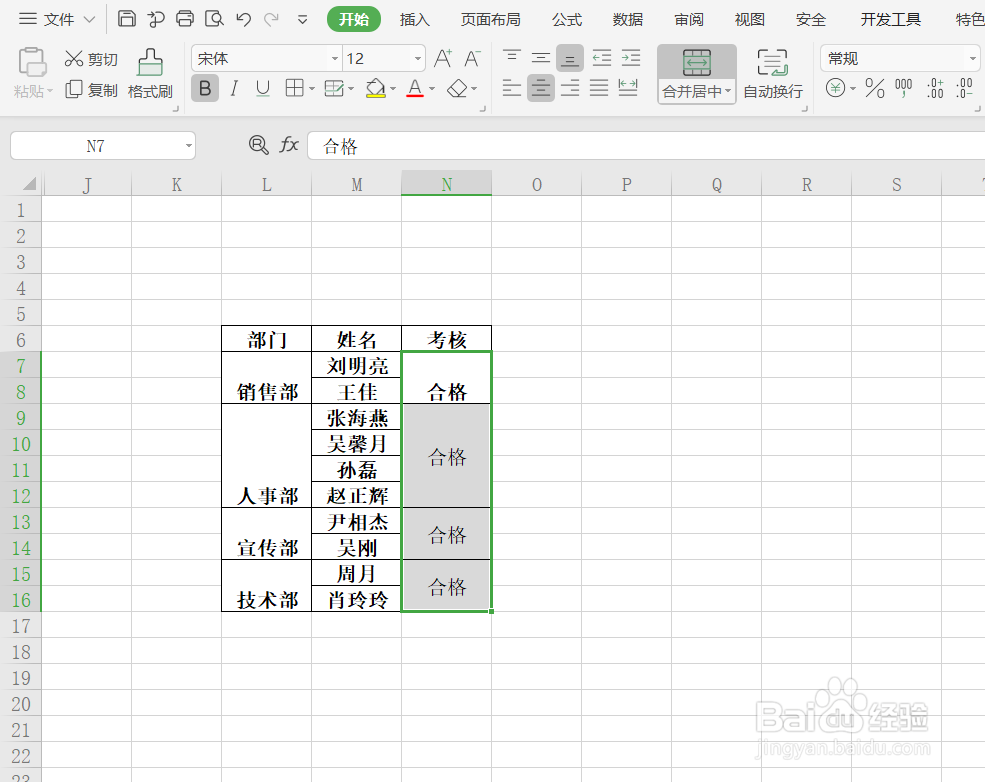This screenshot has height=782, width=985.
Task: Expand quick access toolbar customize arrow
Action: 302,19
